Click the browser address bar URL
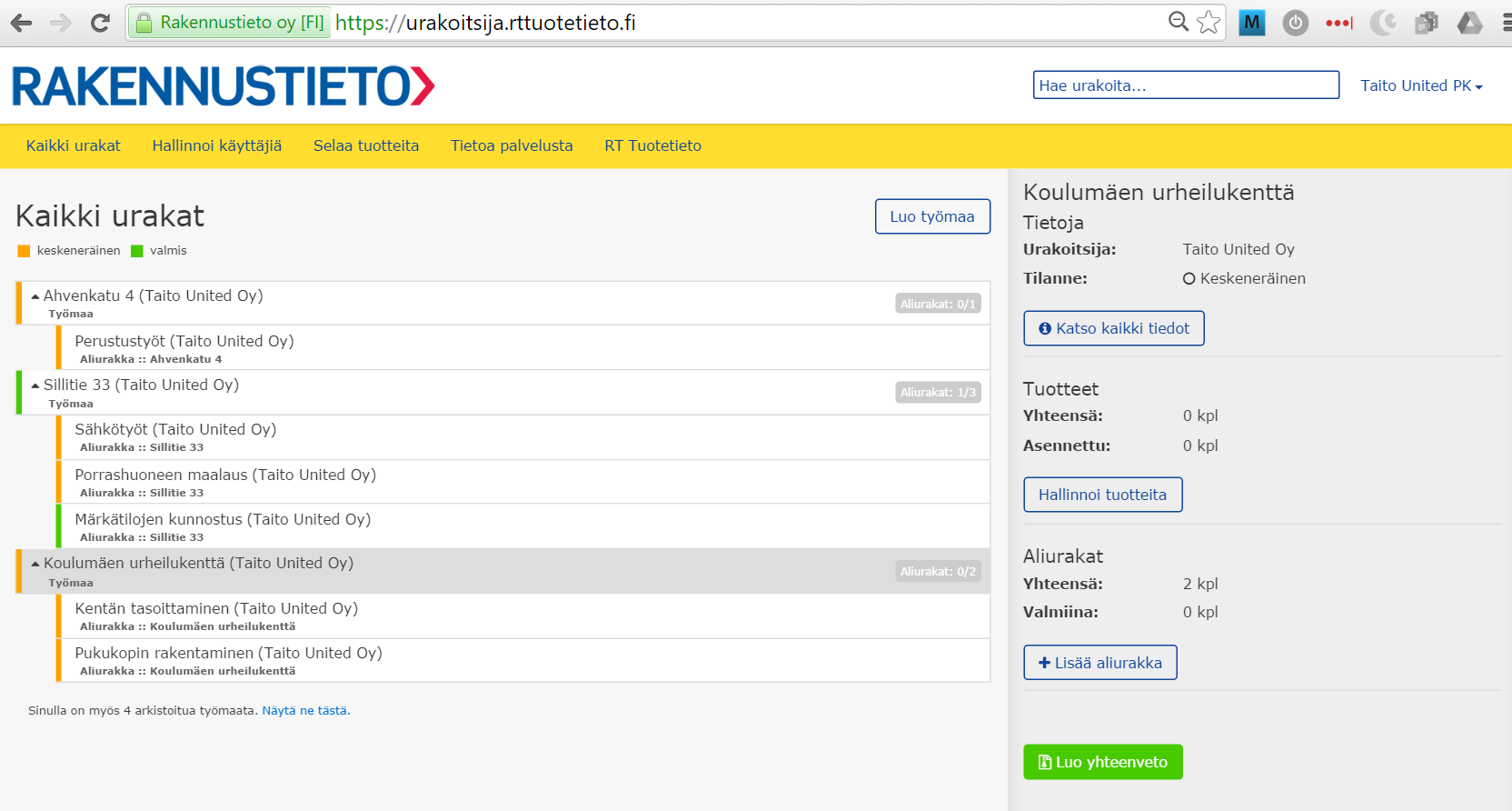Screen dimensions: 1512x811 (x=486, y=23)
